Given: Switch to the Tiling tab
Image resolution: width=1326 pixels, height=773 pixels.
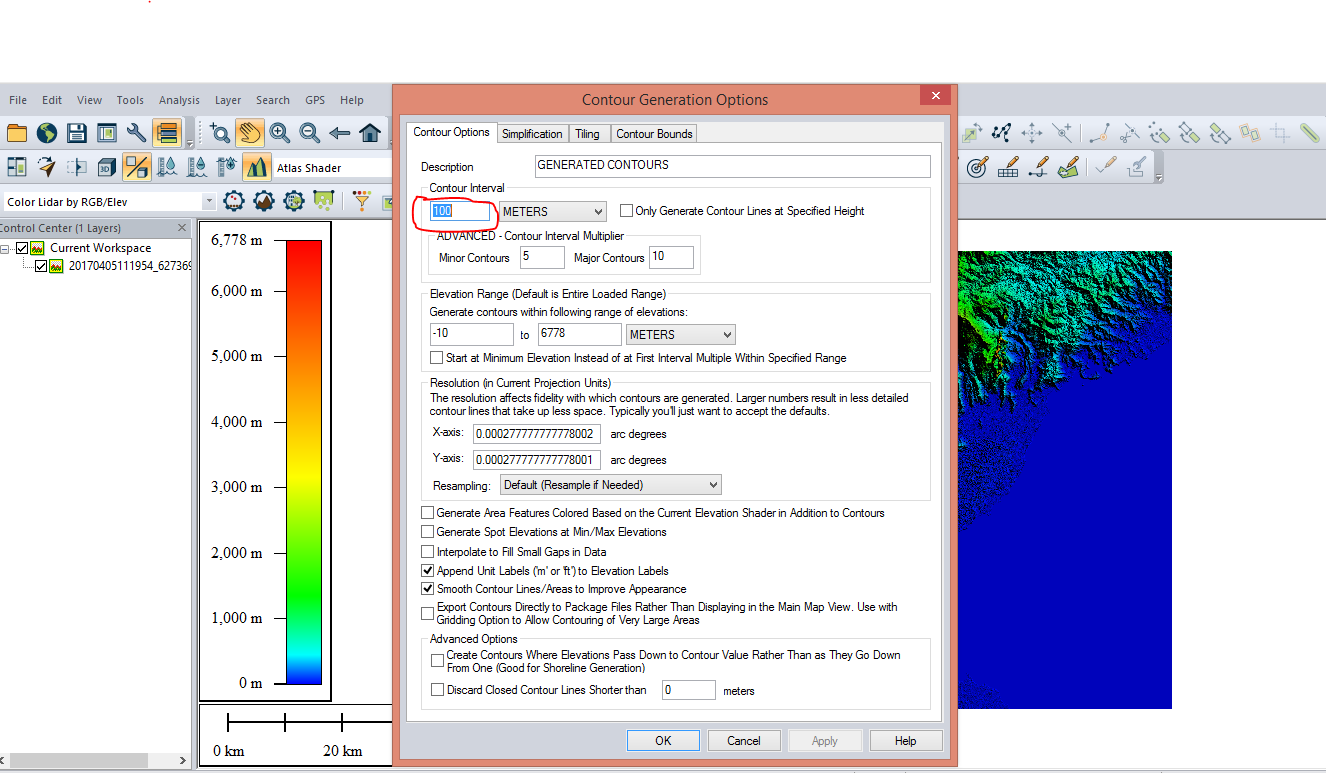Looking at the screenshot, I should click(589, 133).
